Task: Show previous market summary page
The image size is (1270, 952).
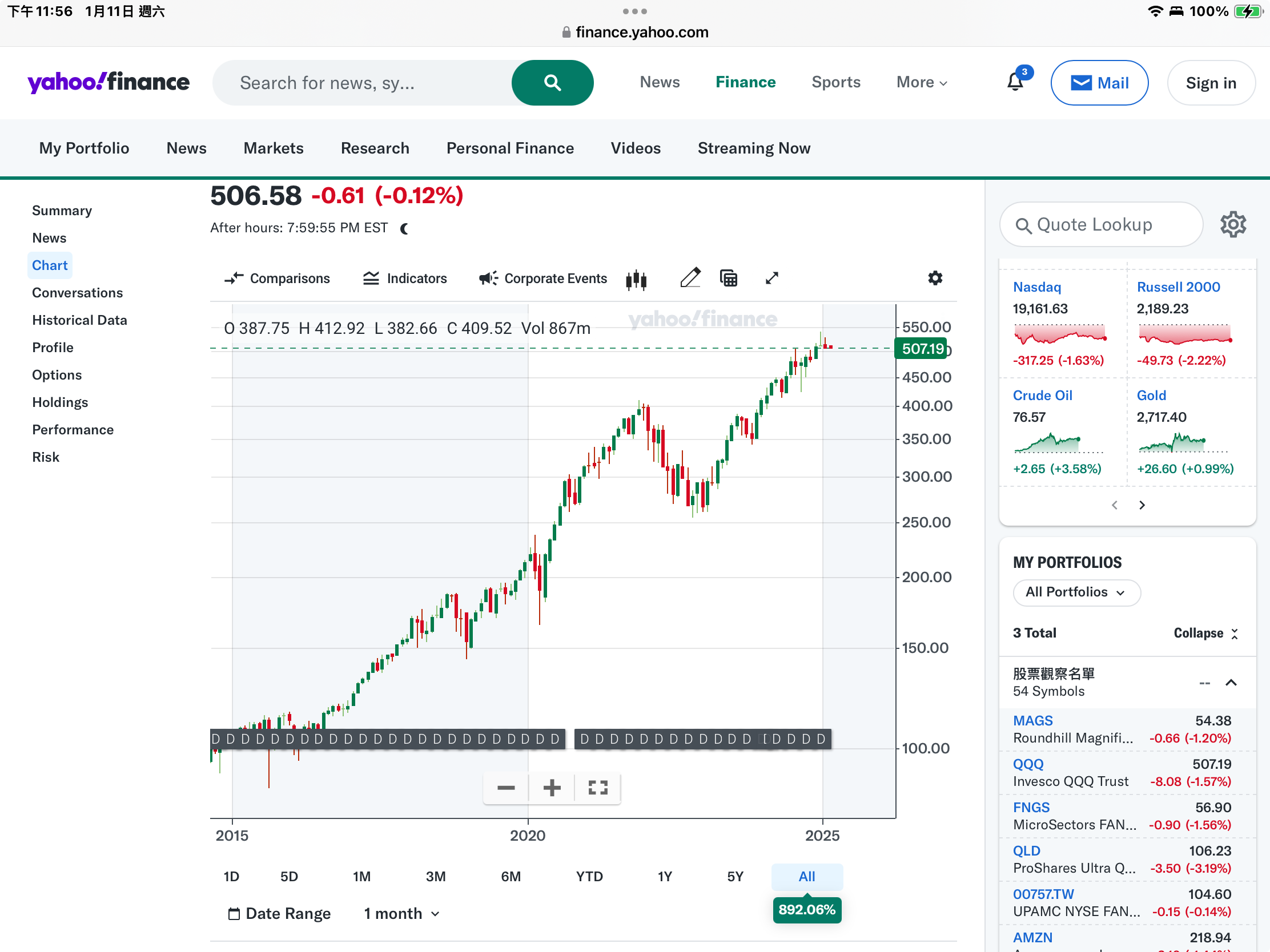Action: pyautogui.click(x=1115, y=505)
